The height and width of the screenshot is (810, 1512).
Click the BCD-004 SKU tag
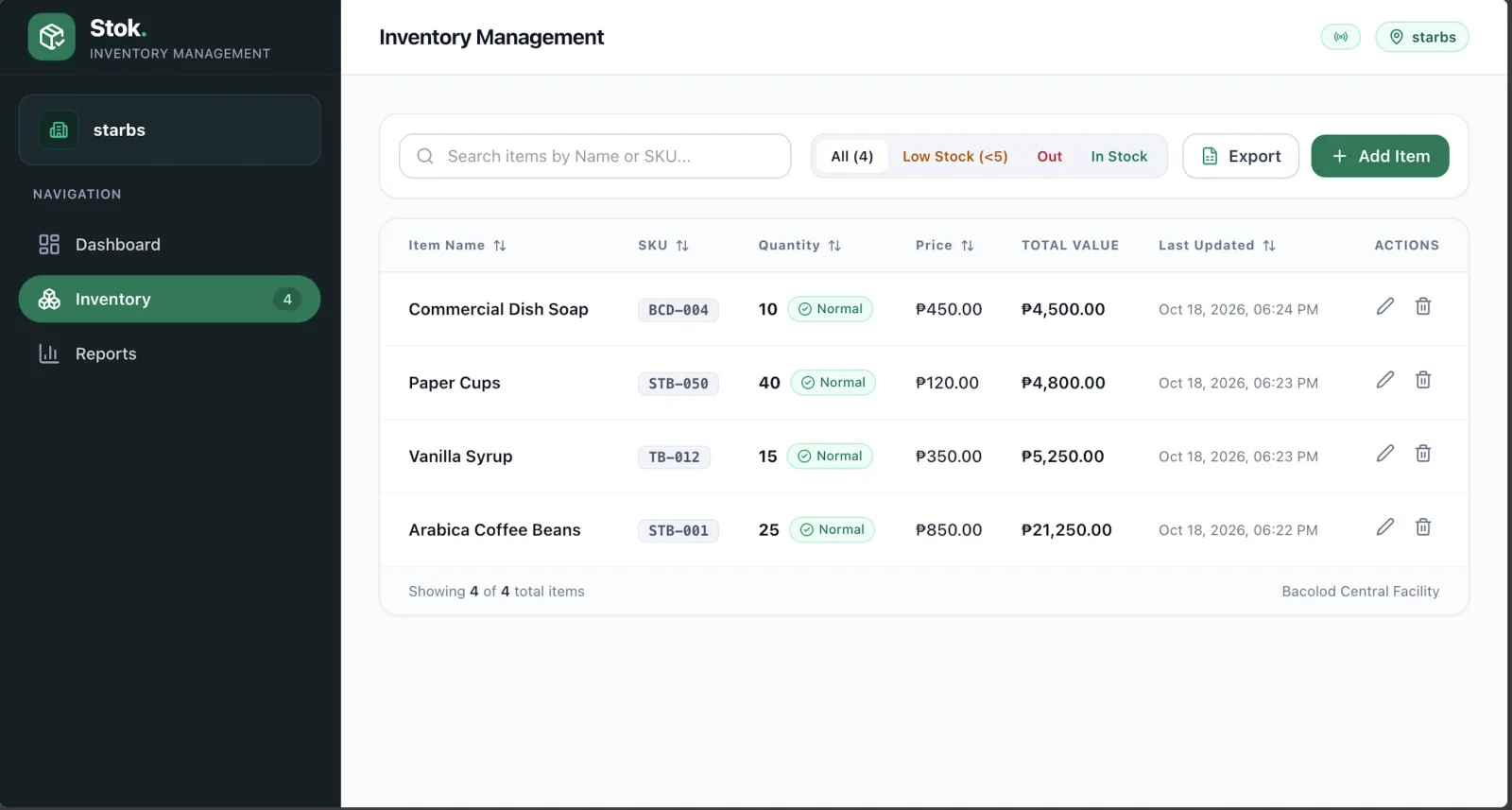click(679, 310)
